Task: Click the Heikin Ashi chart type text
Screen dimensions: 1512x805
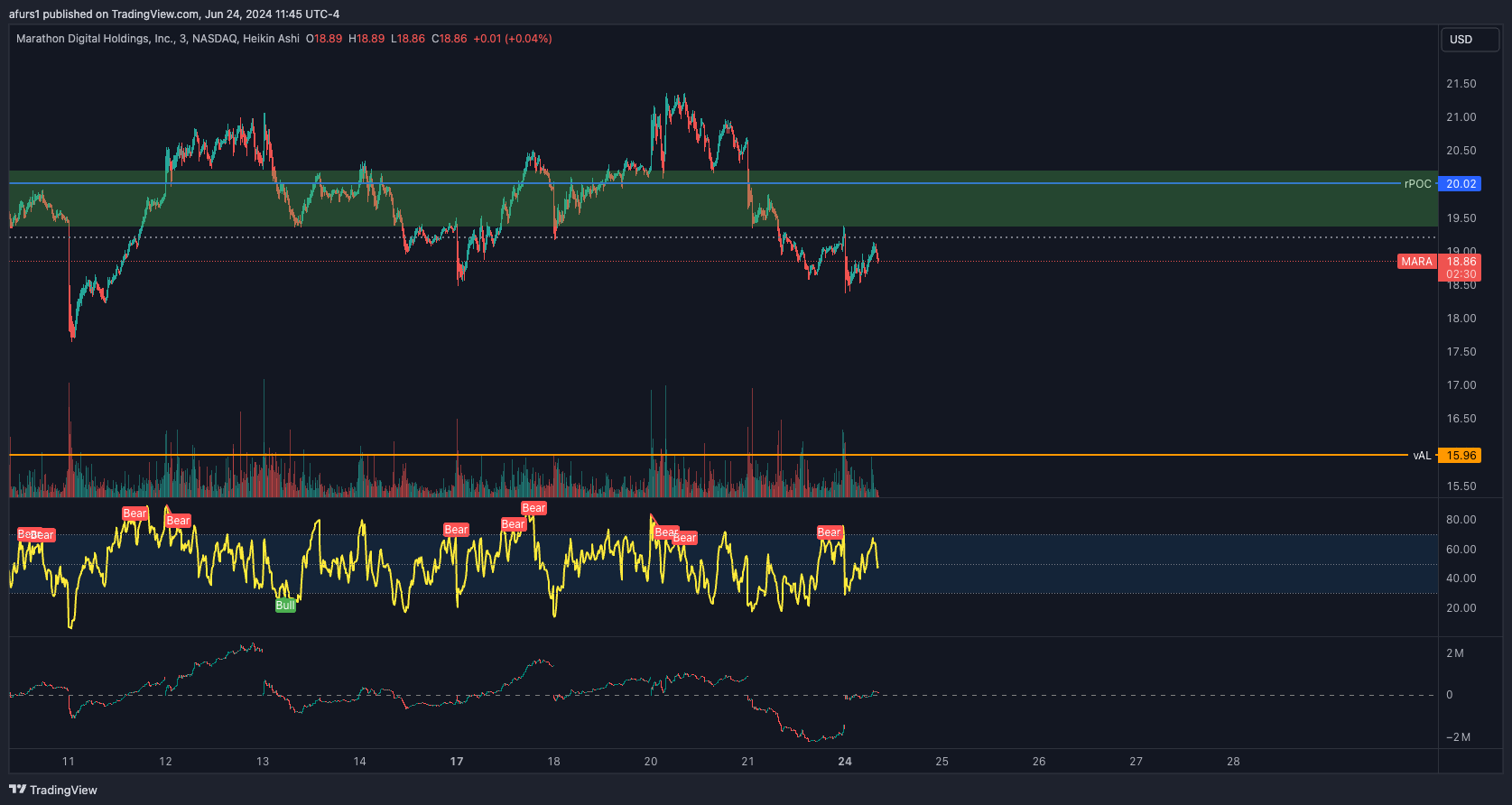Action: pos(271,39)
